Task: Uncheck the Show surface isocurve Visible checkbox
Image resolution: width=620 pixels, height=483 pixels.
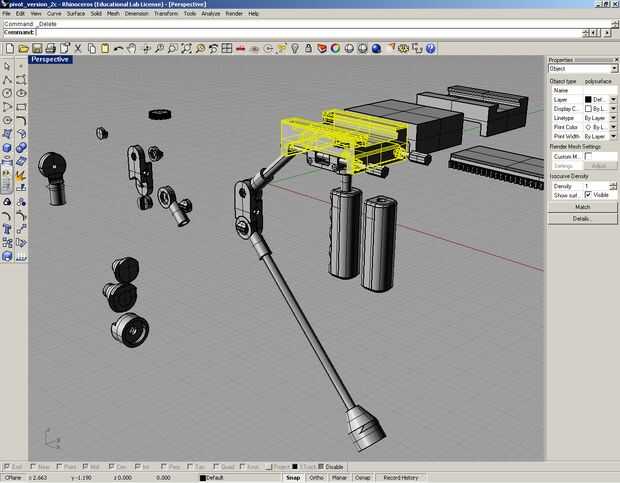Action: click(x=588, y=195)
